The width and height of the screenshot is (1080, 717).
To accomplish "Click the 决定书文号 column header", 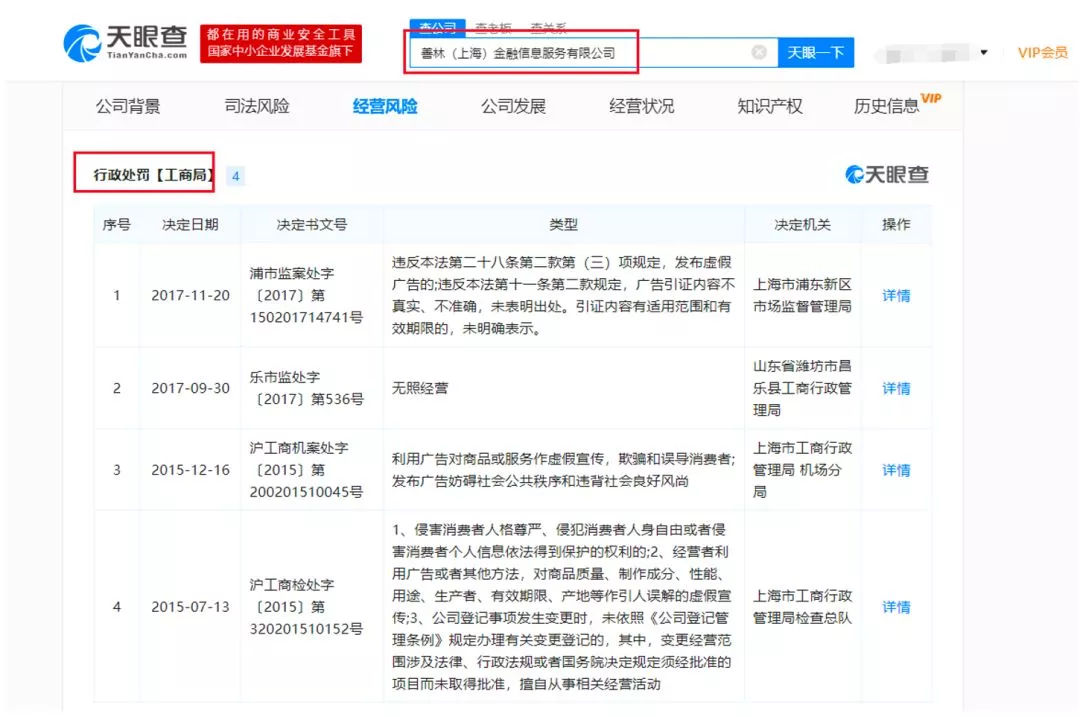I will 312,225.
